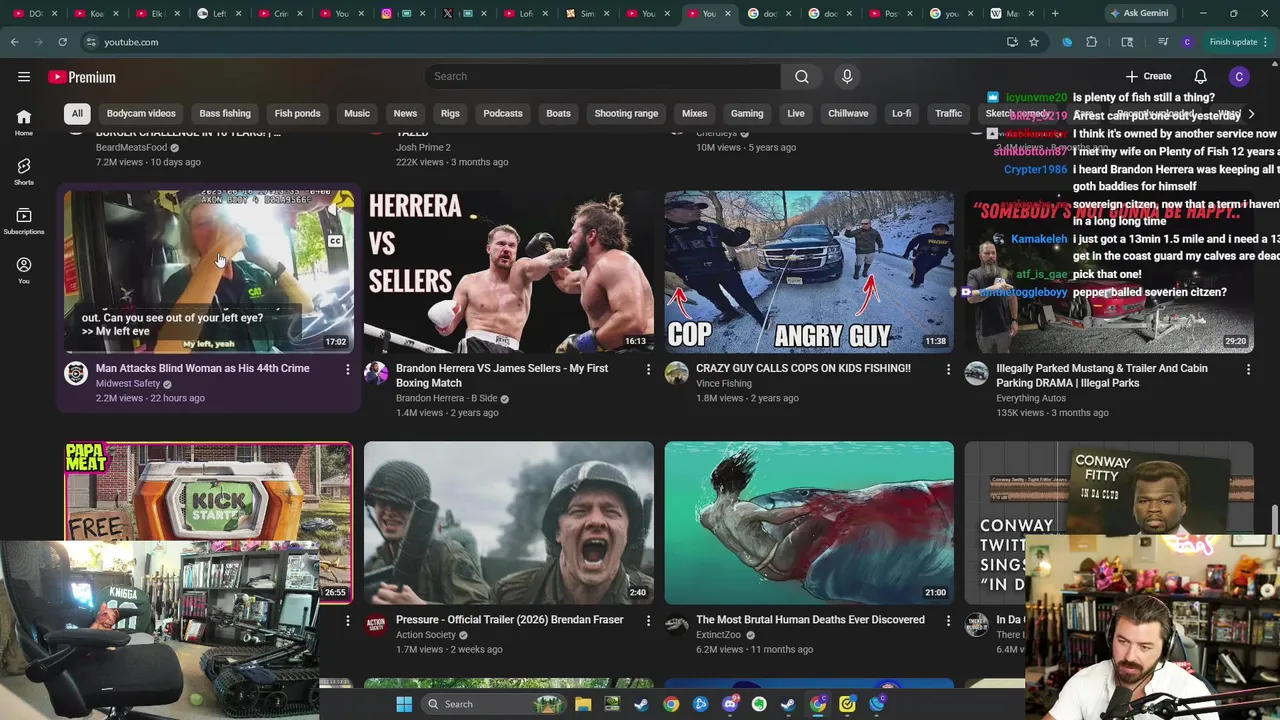Open the You section in sidebar
Screen dimensions: 1280x720
[24, 270]
